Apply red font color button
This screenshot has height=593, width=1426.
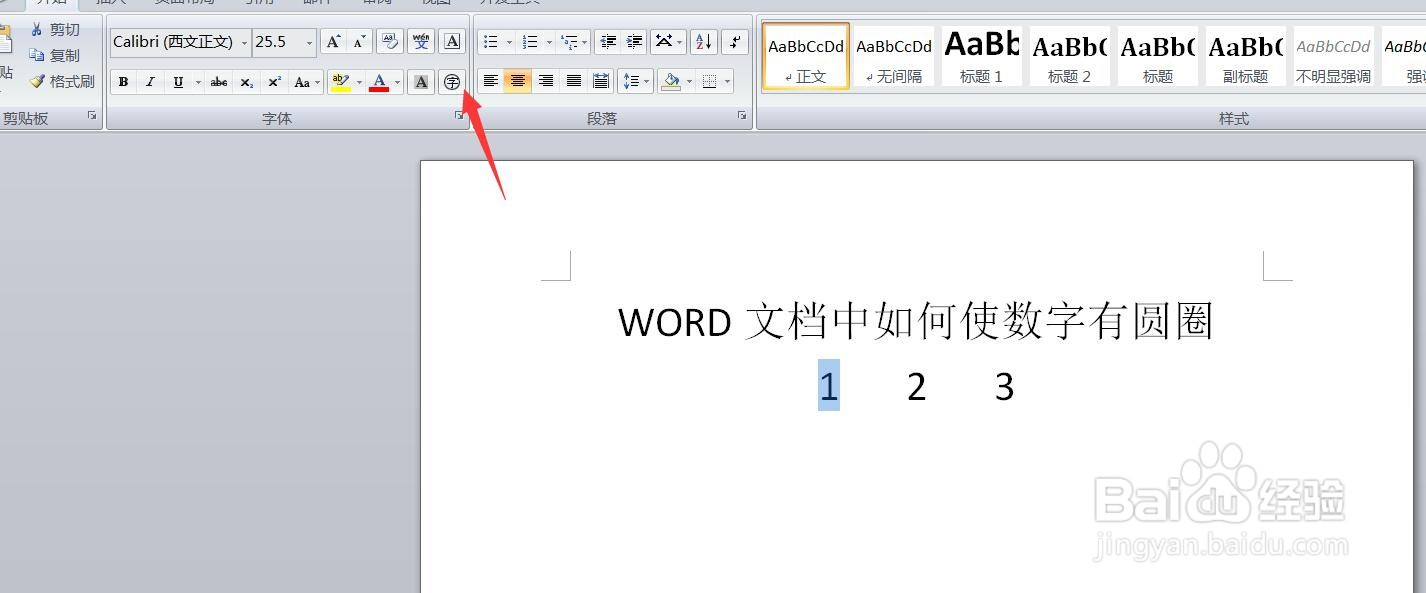379,82
